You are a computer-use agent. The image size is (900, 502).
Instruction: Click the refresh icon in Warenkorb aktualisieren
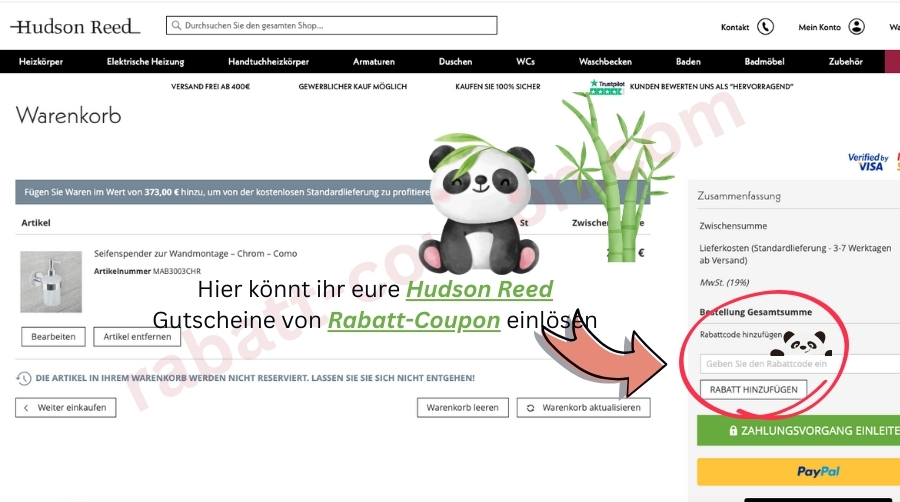(x=531, y=408)
